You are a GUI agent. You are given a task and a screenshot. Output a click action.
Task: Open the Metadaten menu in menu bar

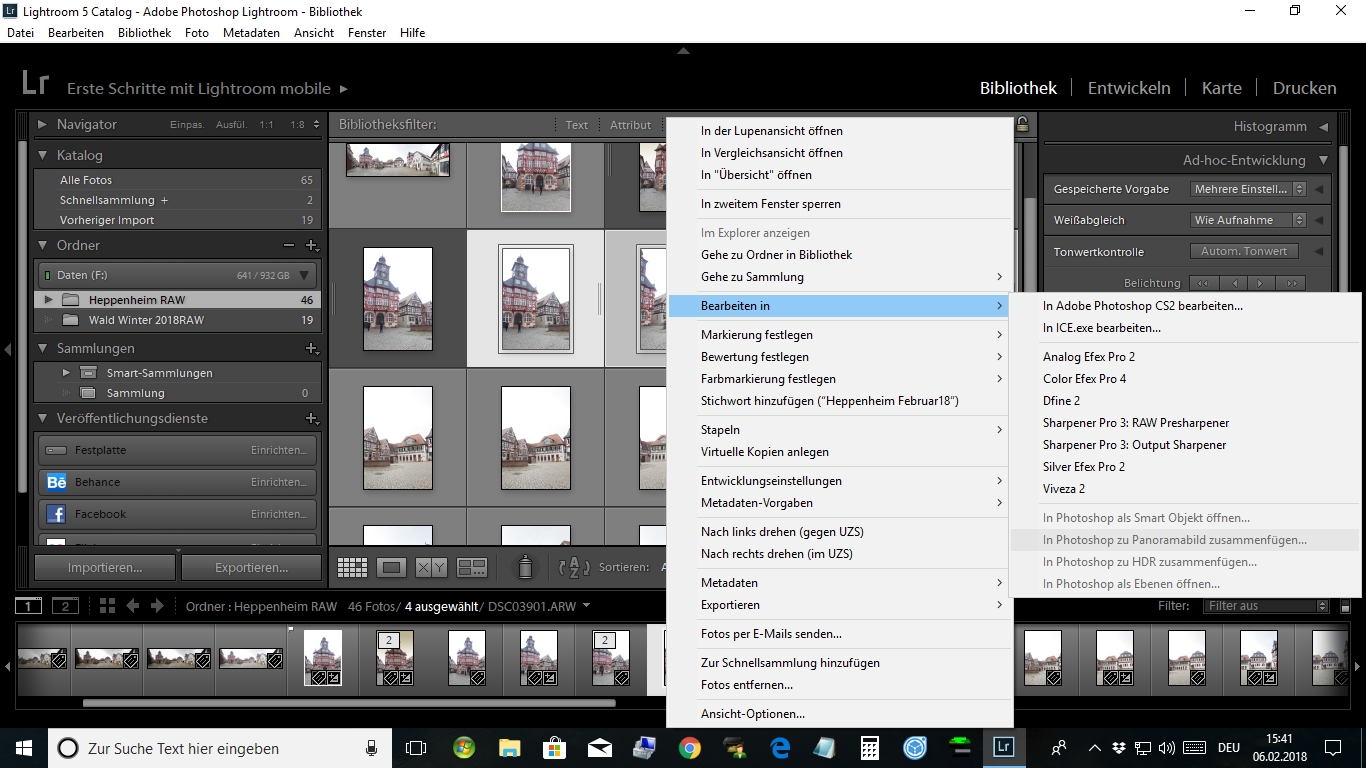tap(251, 33)
